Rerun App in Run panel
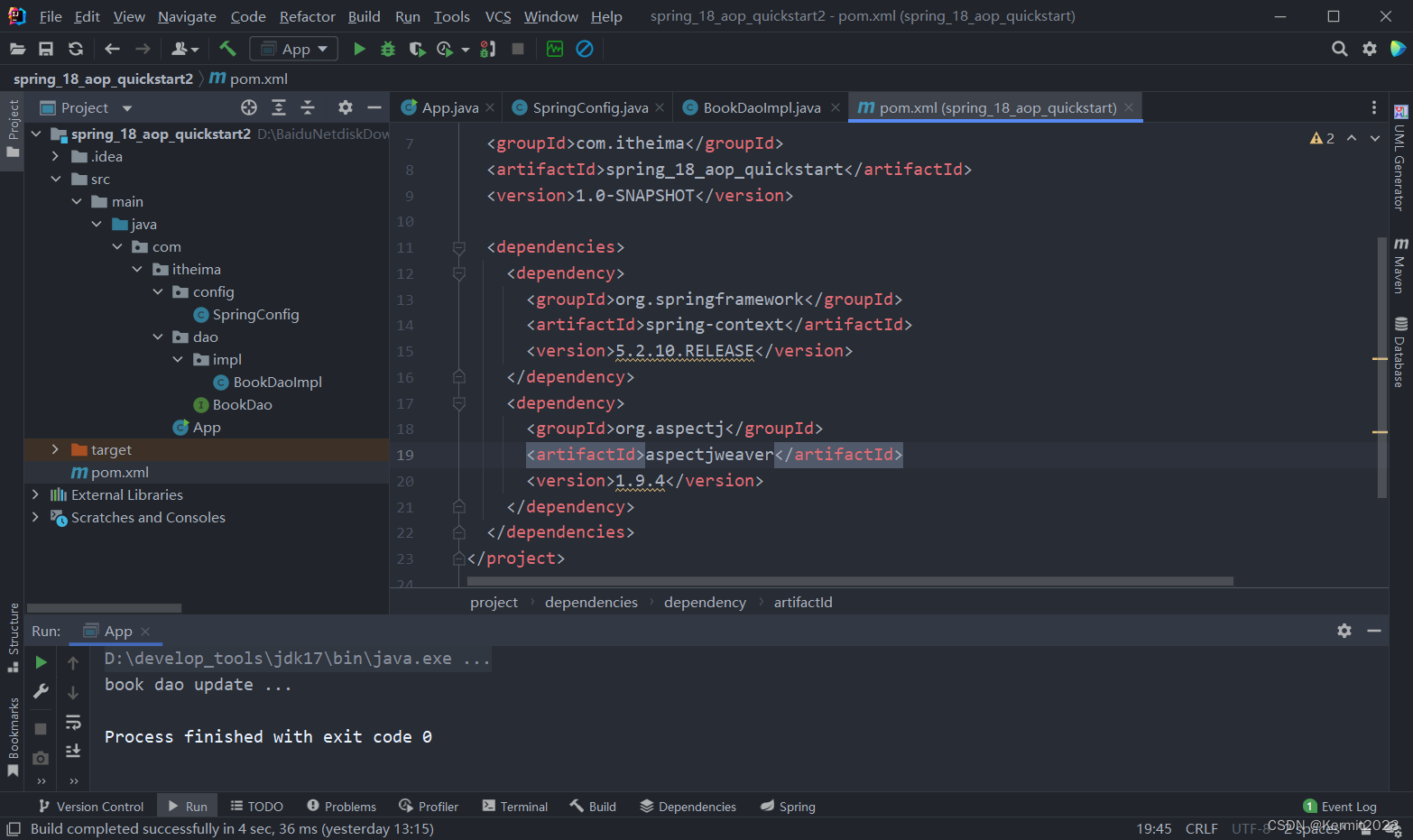 (x=41, y=662)
